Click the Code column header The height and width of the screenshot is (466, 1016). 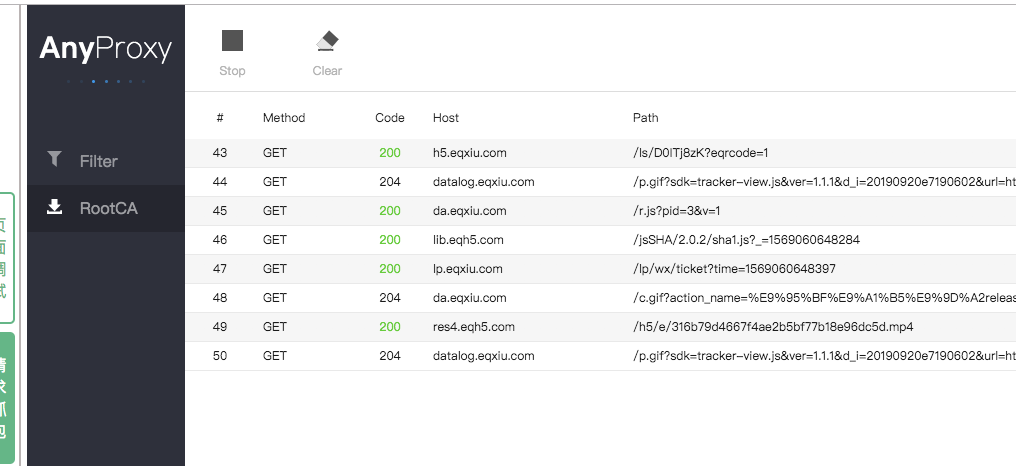pos(390,118)
